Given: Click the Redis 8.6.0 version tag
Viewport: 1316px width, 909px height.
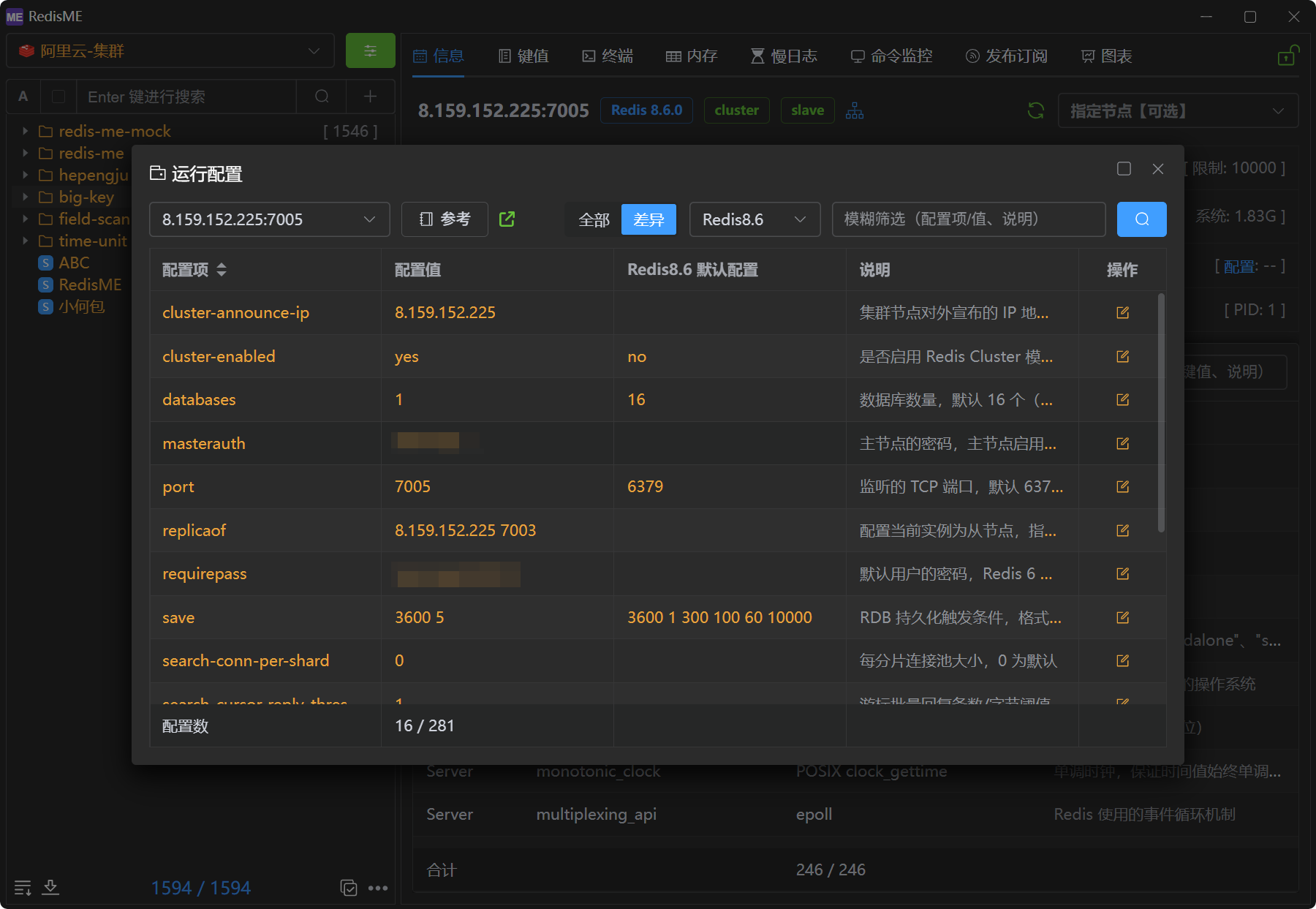Looking at the screenshot, I should pos(646,110).
